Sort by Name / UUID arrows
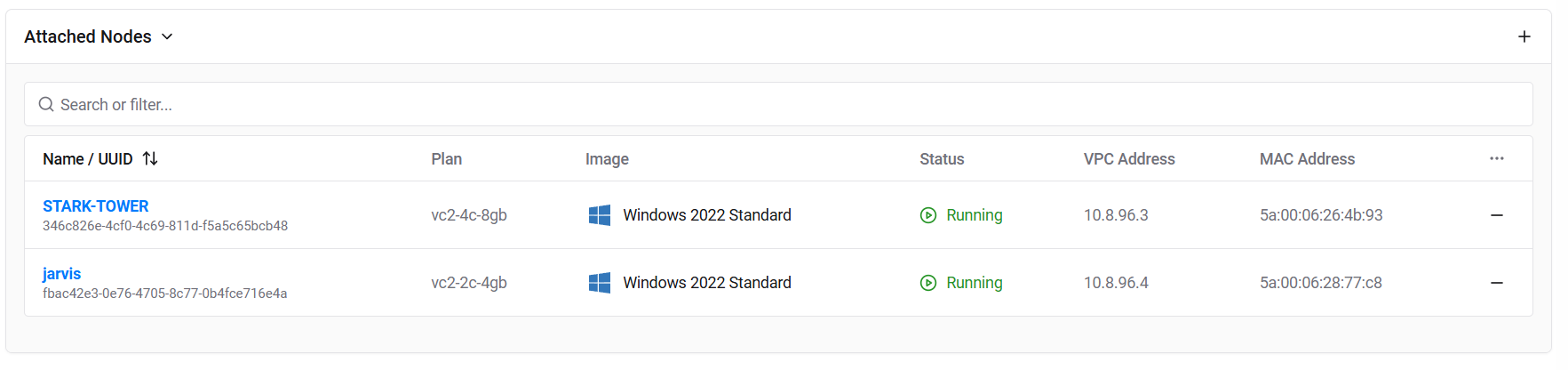The image size is (1568, 370). pos(150,158)
